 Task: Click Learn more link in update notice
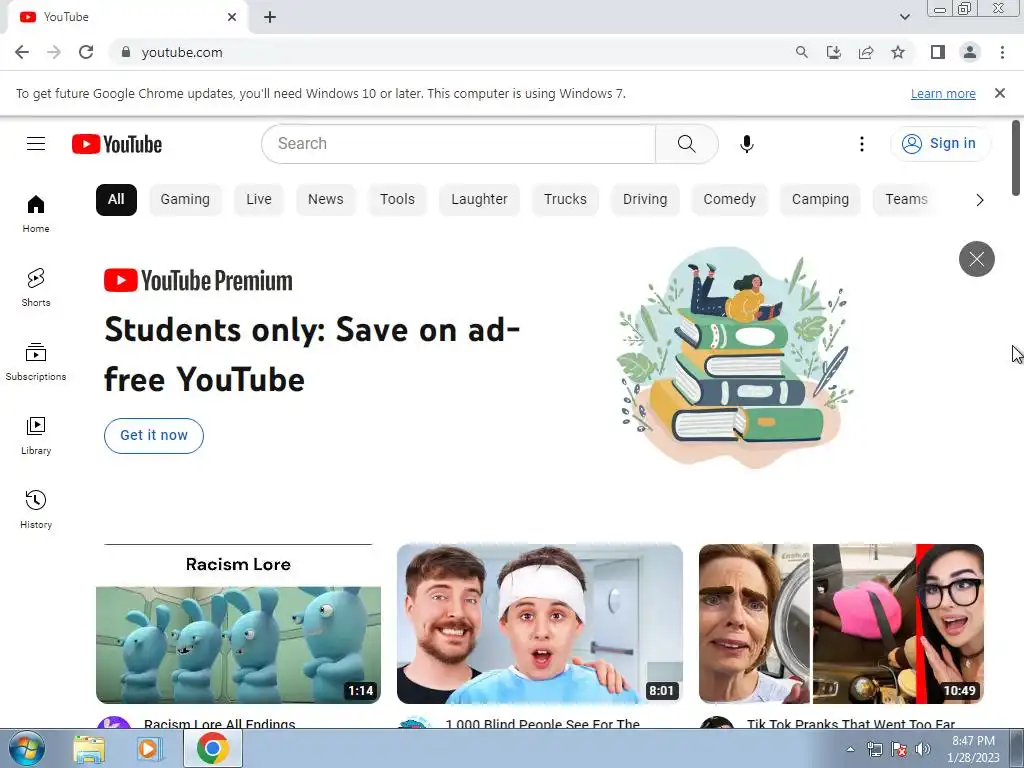point(943,93)
